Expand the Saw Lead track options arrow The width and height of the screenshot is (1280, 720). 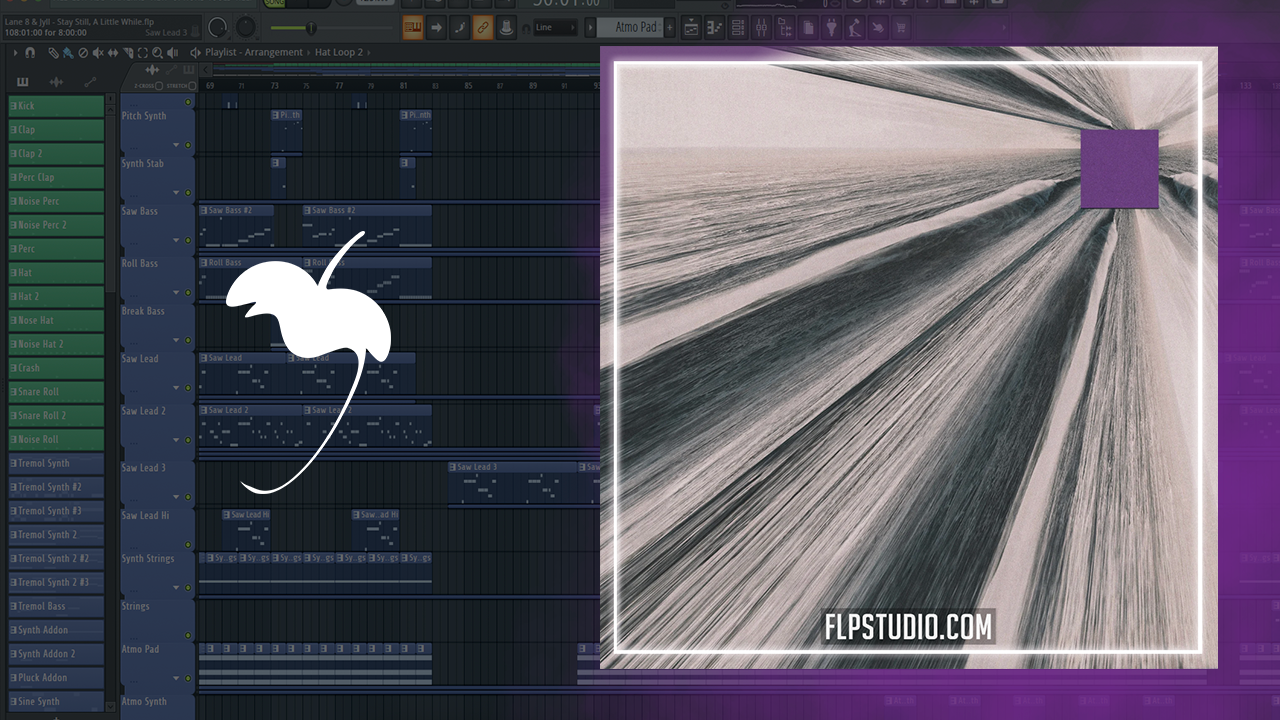[x=177, y=388]
